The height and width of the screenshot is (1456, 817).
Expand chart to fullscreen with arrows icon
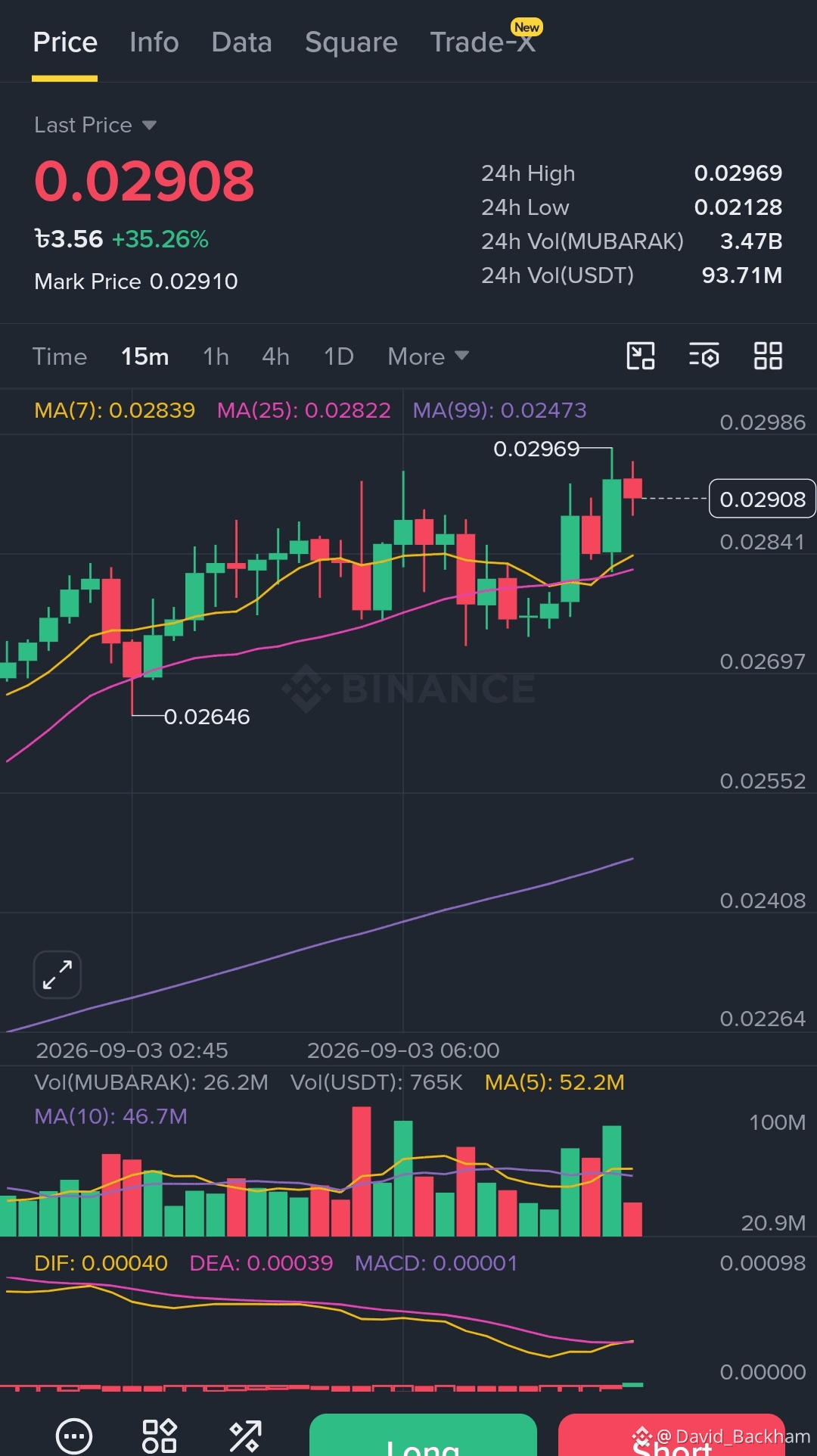[x=57, y=975]
